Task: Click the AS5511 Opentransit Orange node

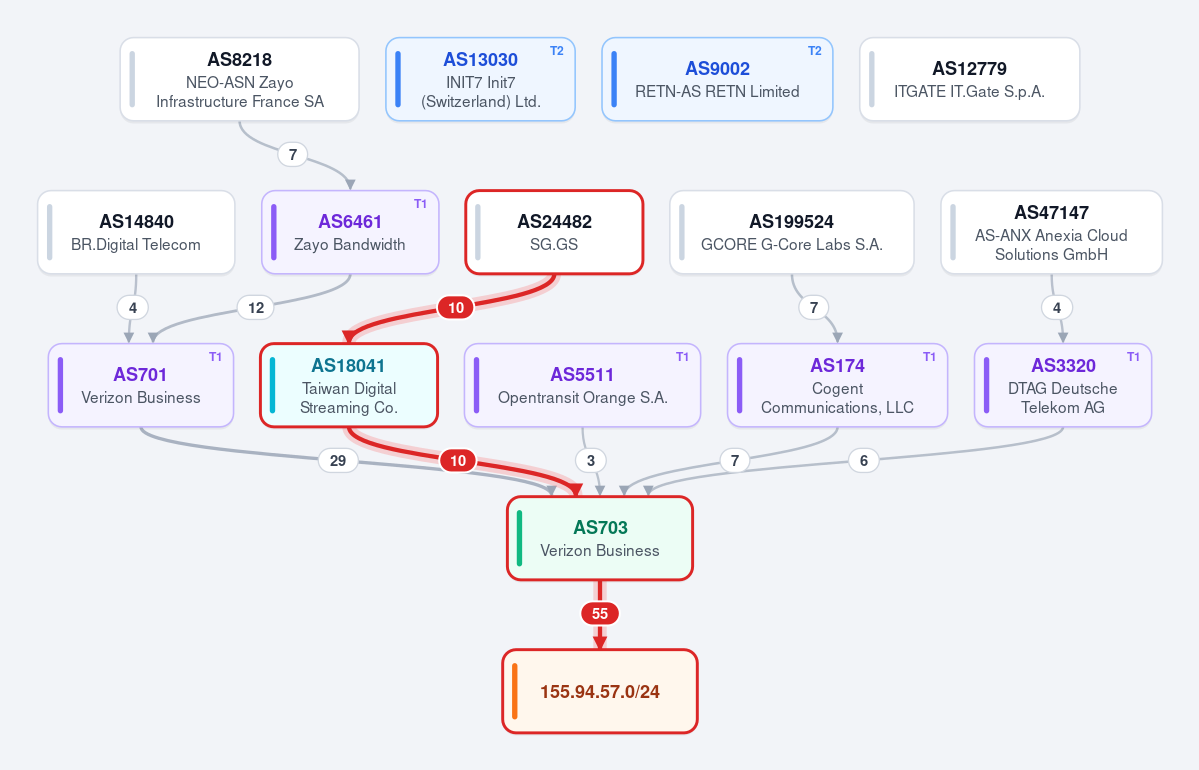Action: pyautogui.click(x=583, y=385)
